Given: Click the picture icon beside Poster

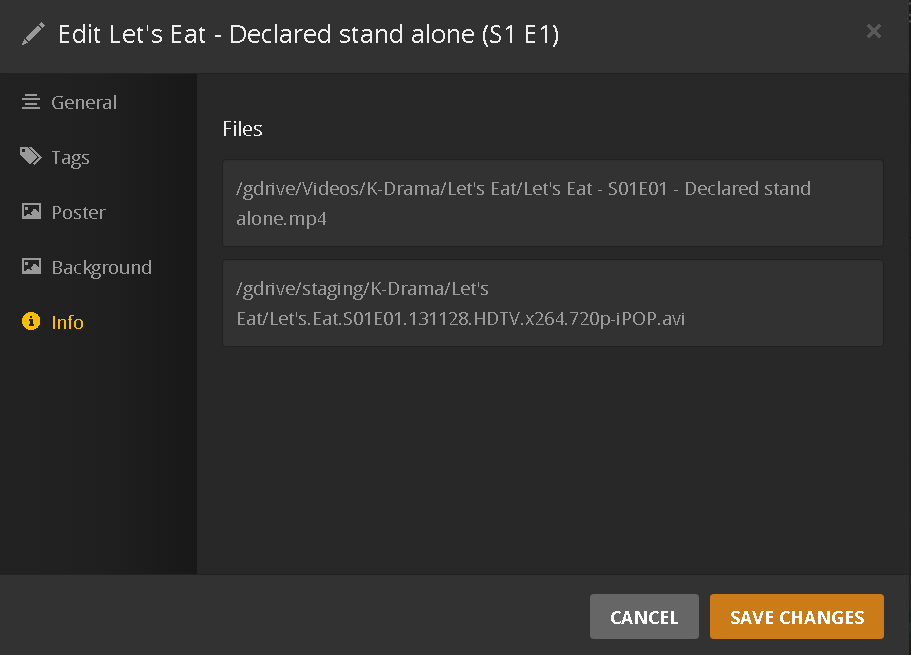Looking at the screenshot, I should 31,212.
